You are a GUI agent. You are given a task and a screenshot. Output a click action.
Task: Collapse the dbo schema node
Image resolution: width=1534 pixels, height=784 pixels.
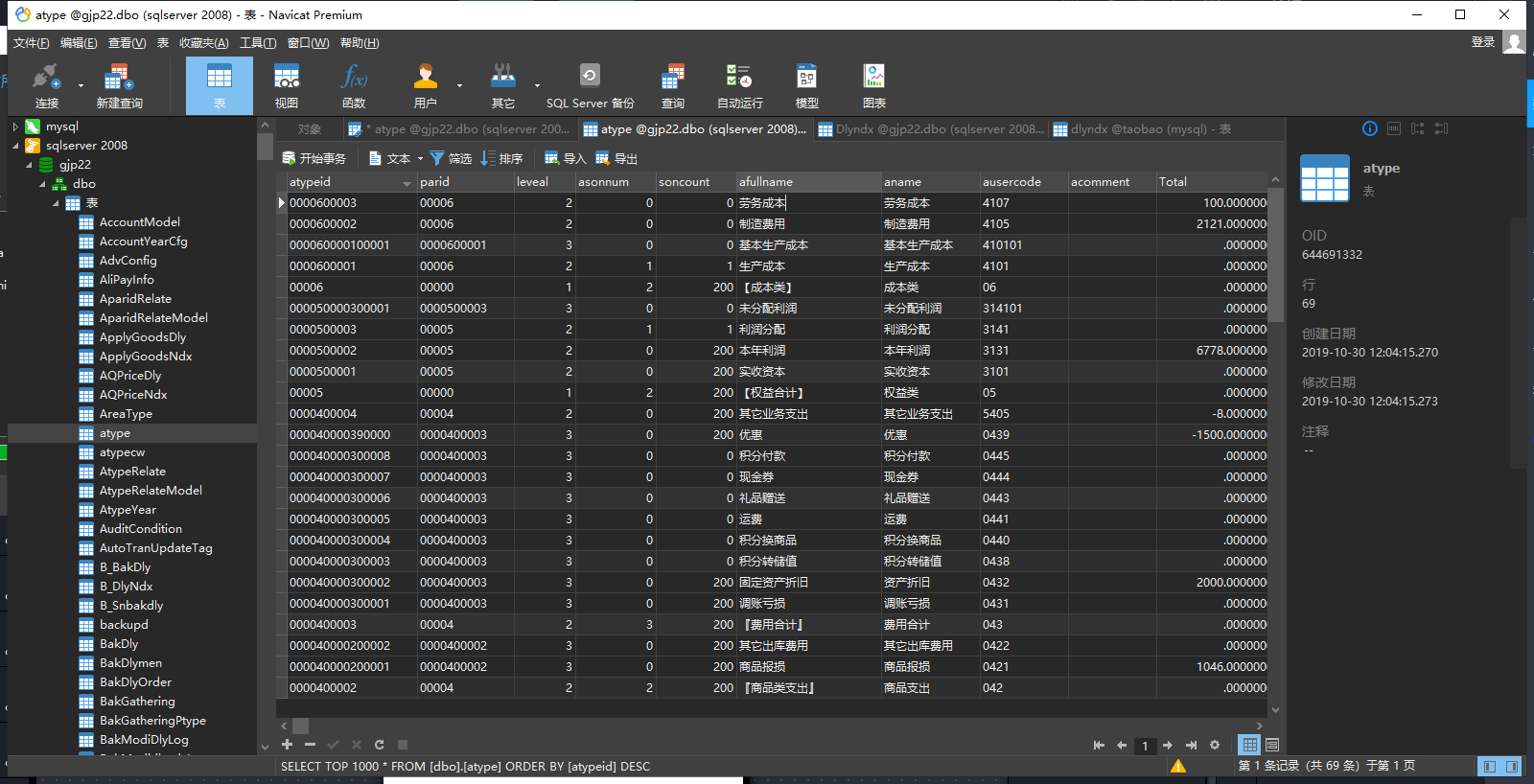point(42,184)
